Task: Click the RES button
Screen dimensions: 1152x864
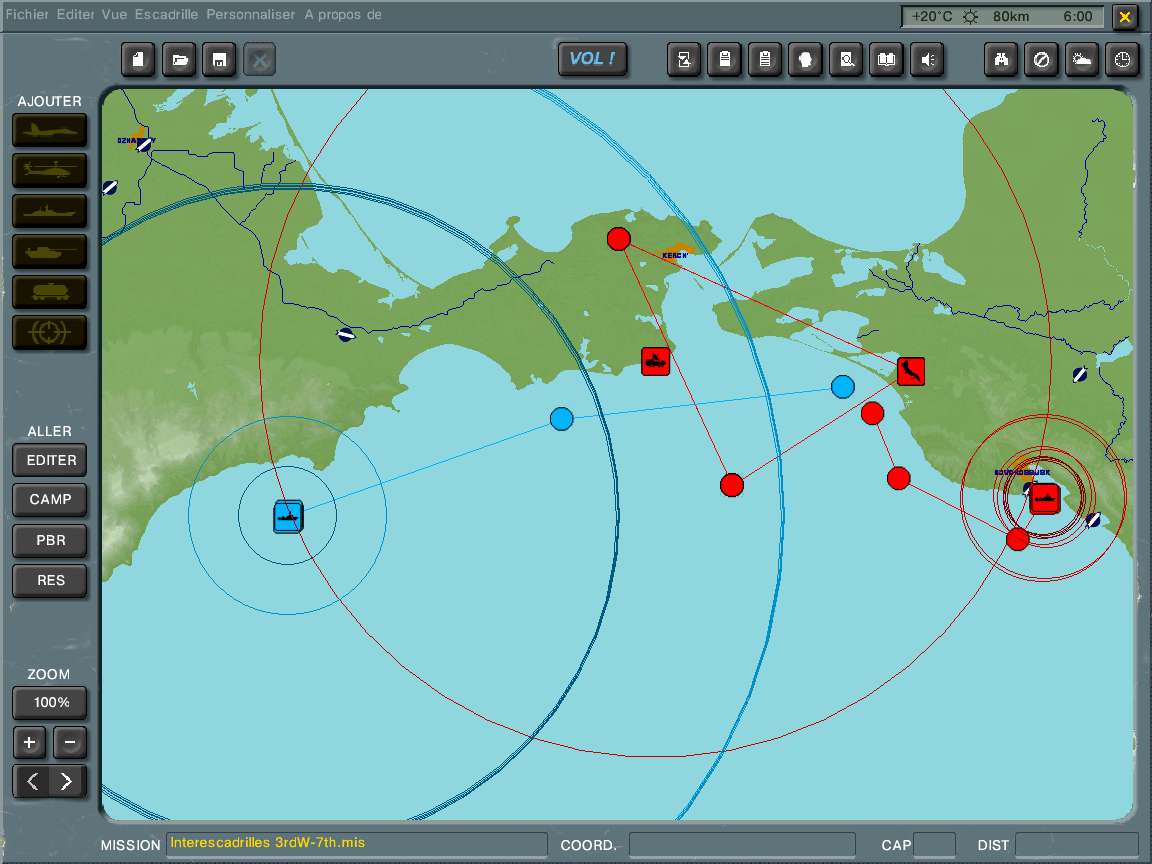Action: [50, 580]
